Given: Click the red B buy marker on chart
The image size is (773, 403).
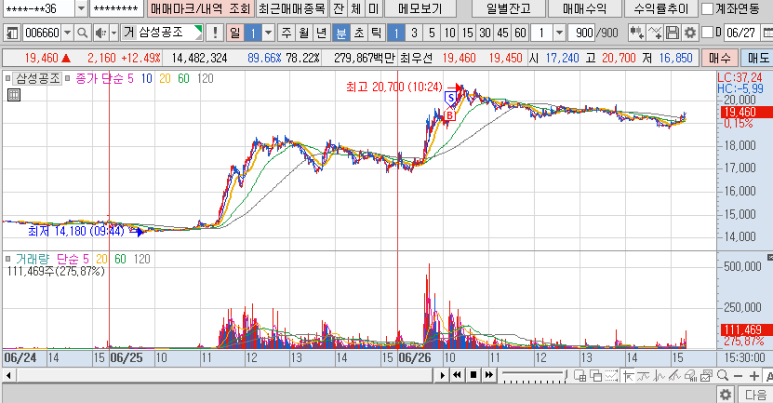Looking at the screenshot, I should (x=450, y=116).
